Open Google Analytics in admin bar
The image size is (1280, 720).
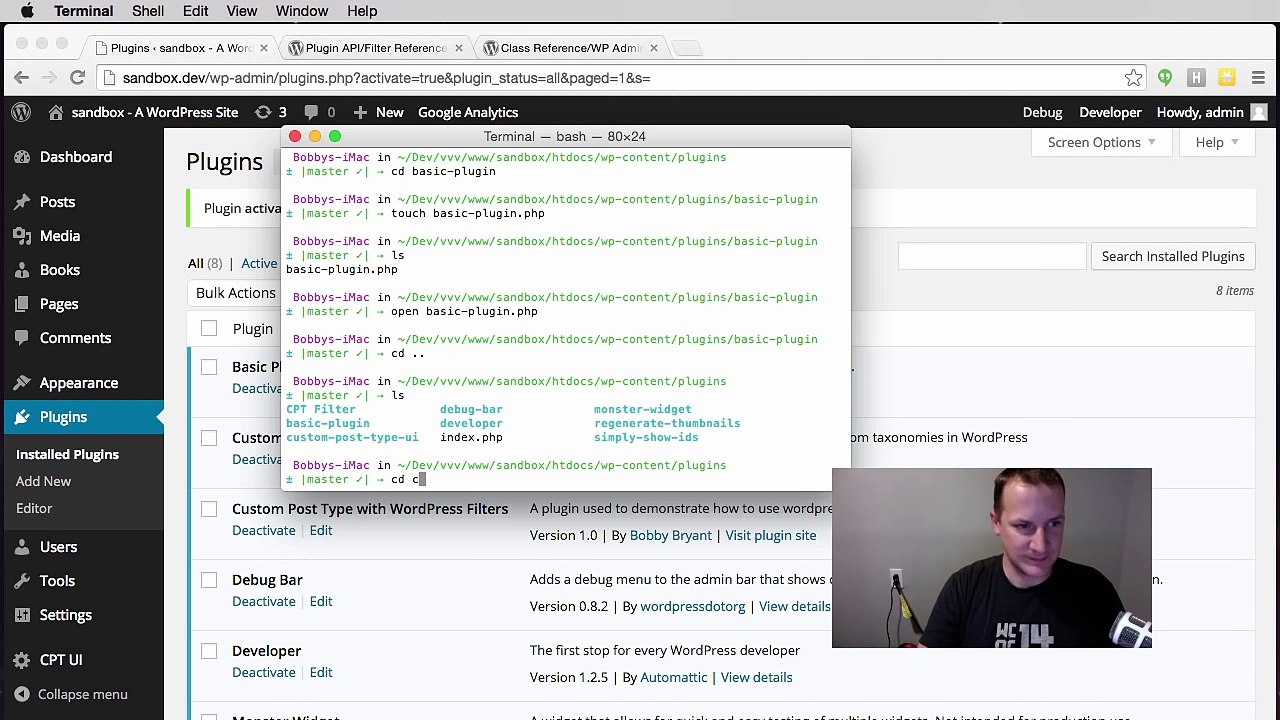coord(468,112)
